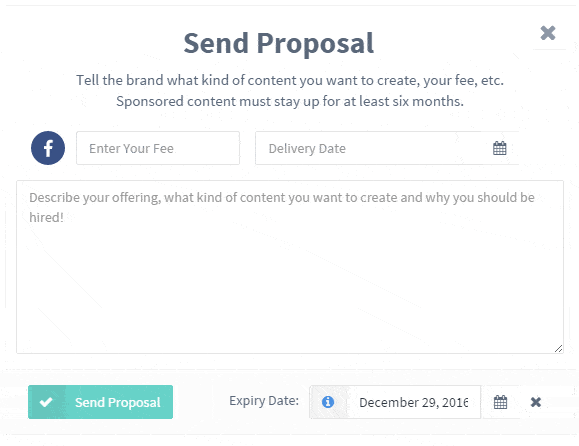Click the 'Sponsored content must stay up' notice
The width and height of the screenshot is (579, 446).
click(290, 101)
